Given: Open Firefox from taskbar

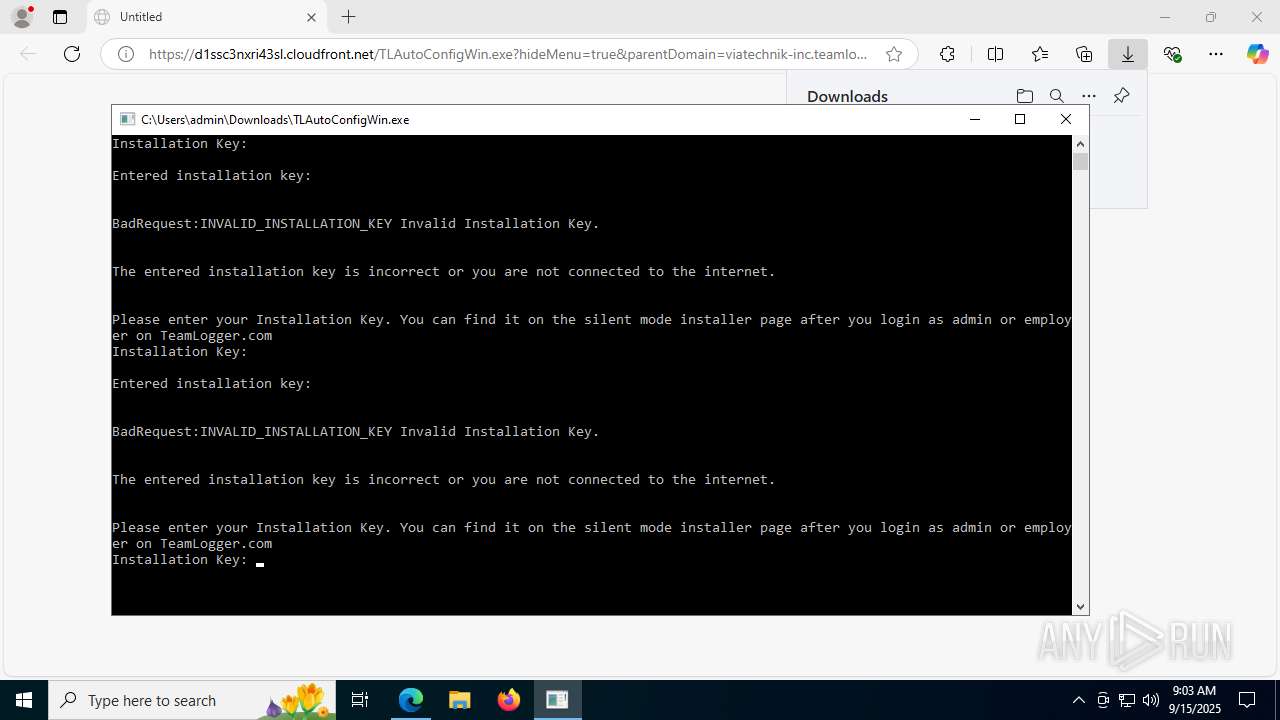Looking at the screenshot, I should point(508,700).
